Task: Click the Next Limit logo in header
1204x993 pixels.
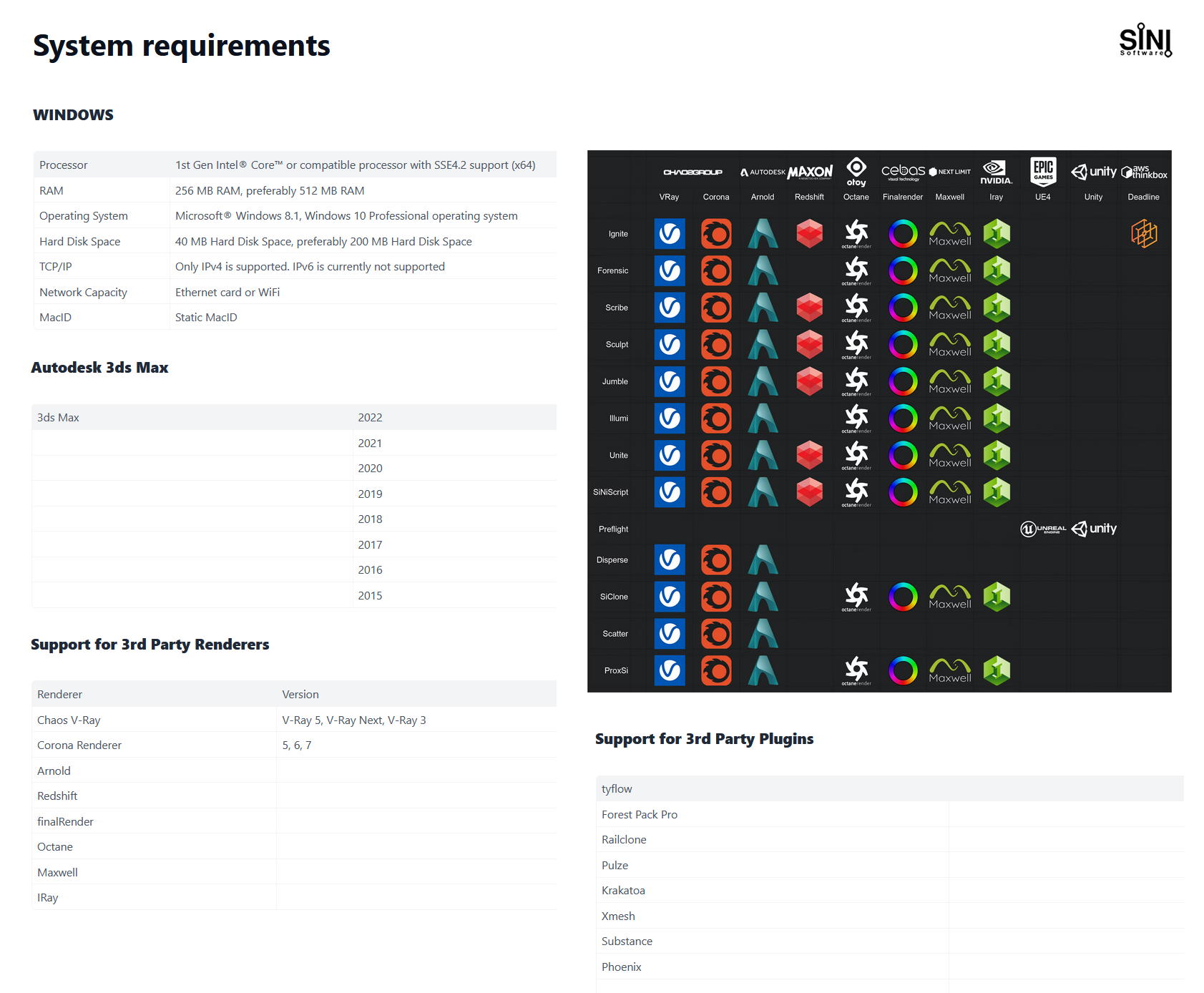Action: point(950,172)
